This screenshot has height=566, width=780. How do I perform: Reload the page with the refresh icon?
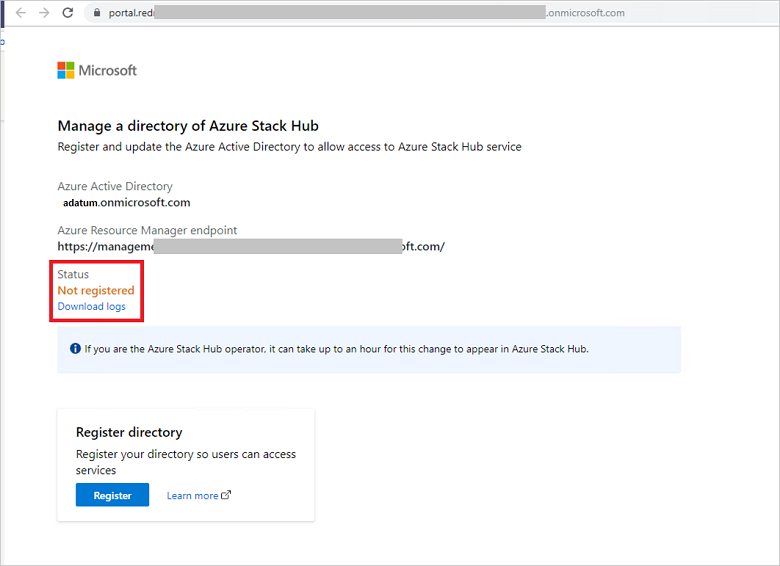coord(67,13)
